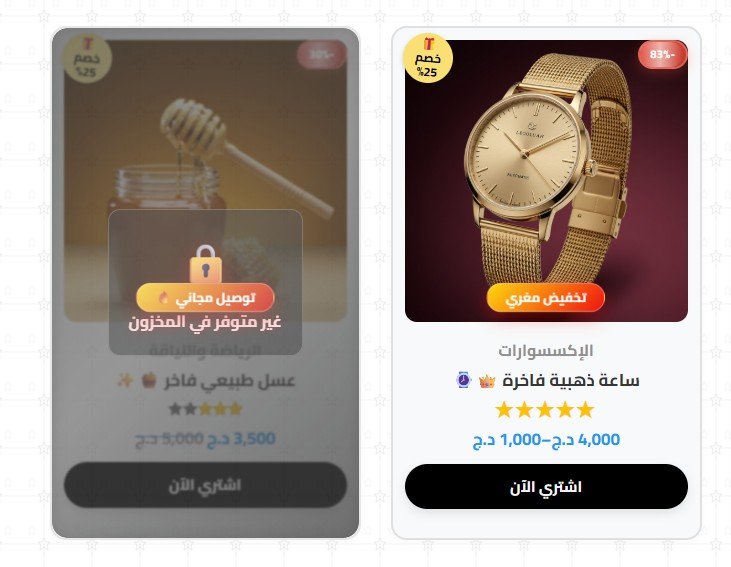Click the gift icon on the watch's yellow discount badge
This screenshot has width=731, height=567.
[x=429, y=44]
